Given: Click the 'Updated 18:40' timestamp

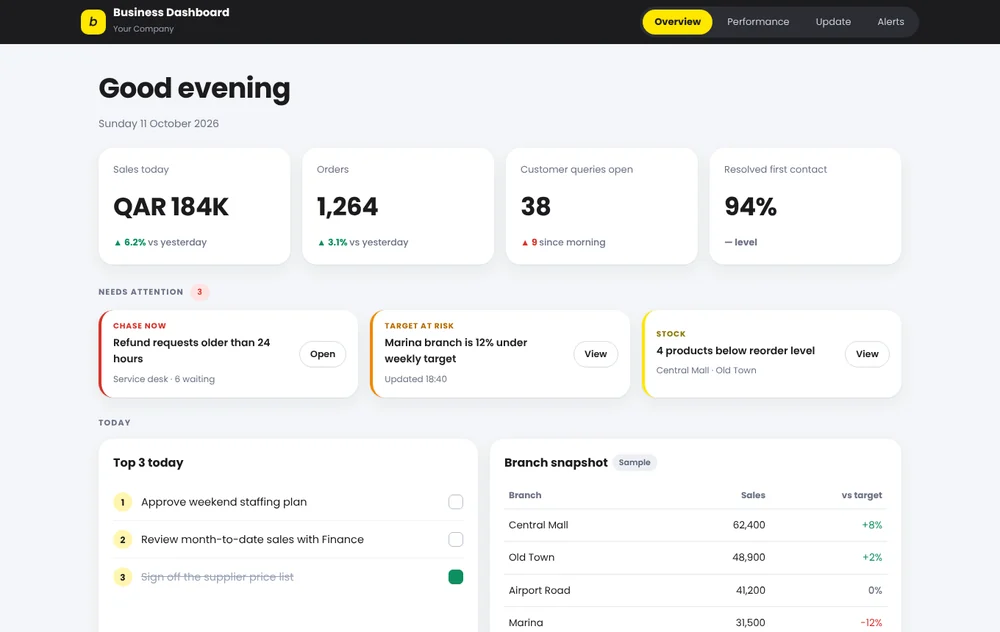Looking at the screenshot, I should click(x=416, y=379).
